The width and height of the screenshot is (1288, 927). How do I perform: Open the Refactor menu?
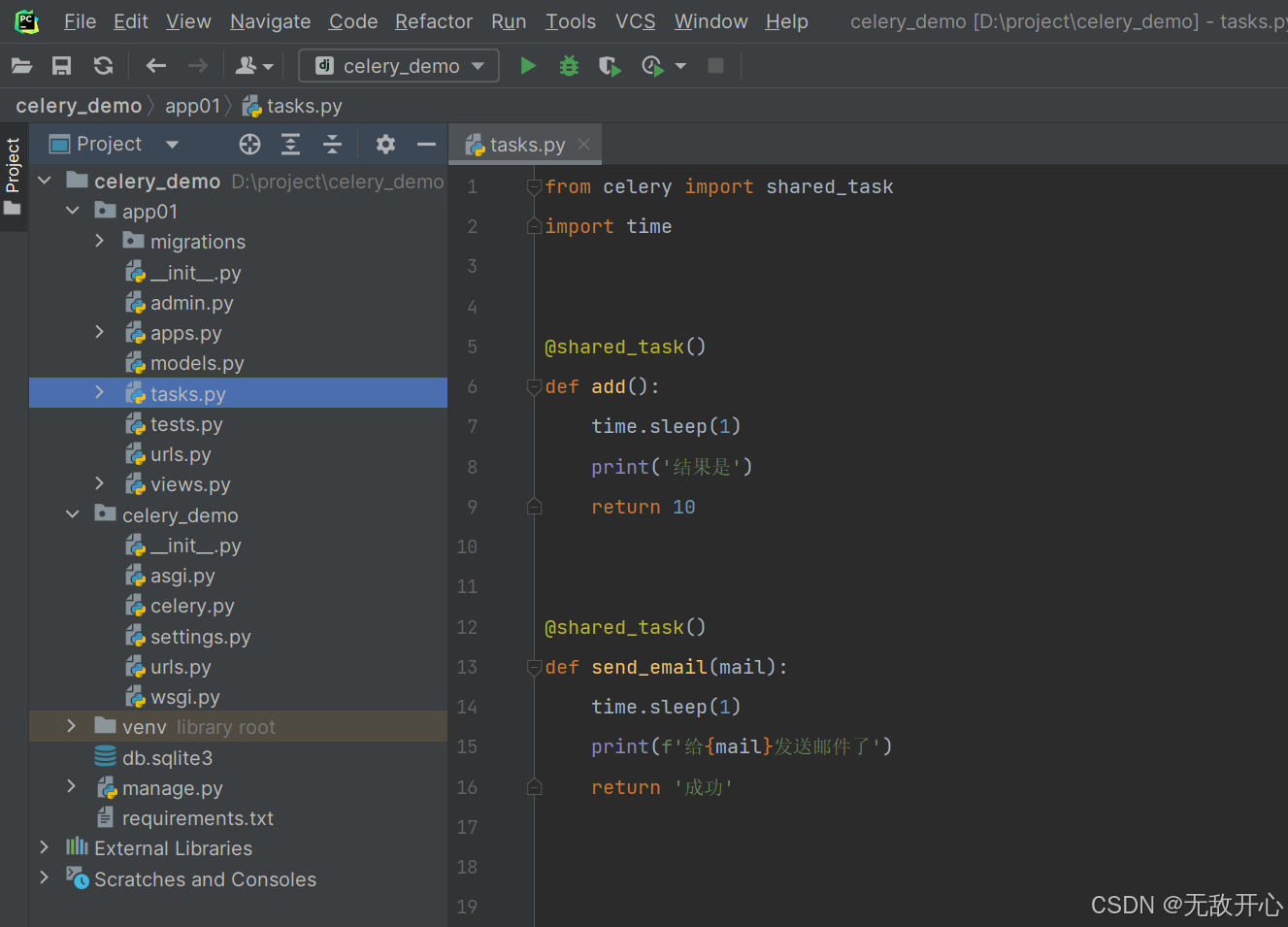tap(434, 21)
